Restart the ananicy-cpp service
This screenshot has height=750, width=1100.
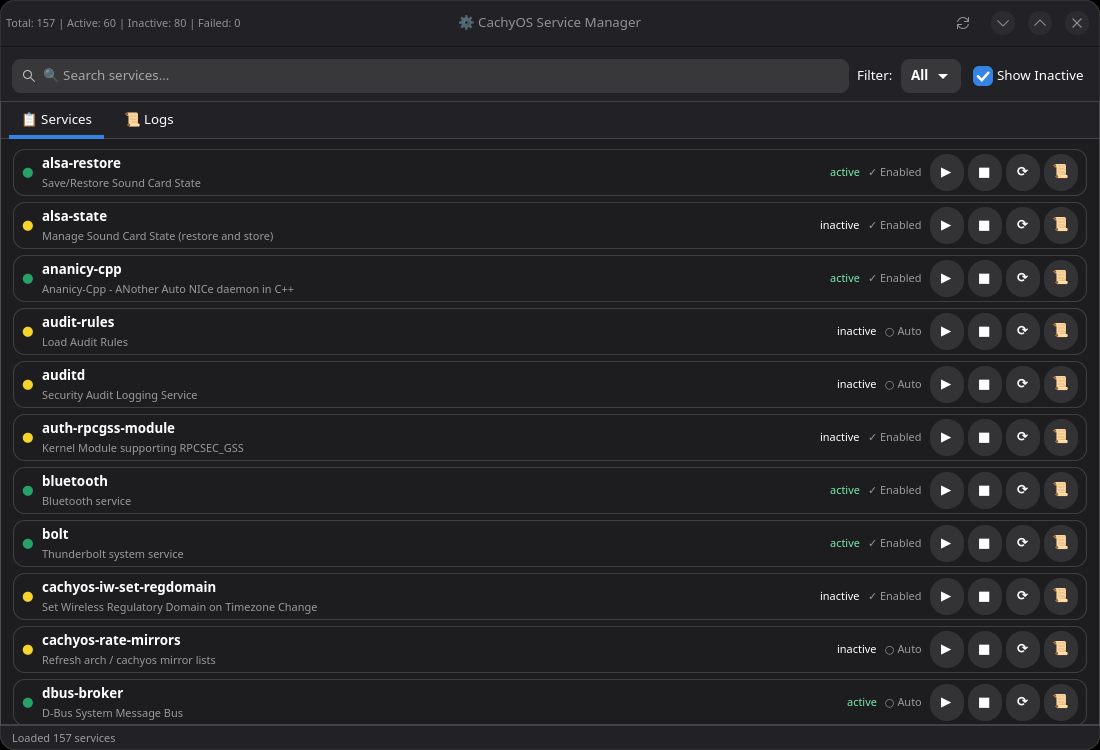pyautogui.click(x=1022, y=278)
